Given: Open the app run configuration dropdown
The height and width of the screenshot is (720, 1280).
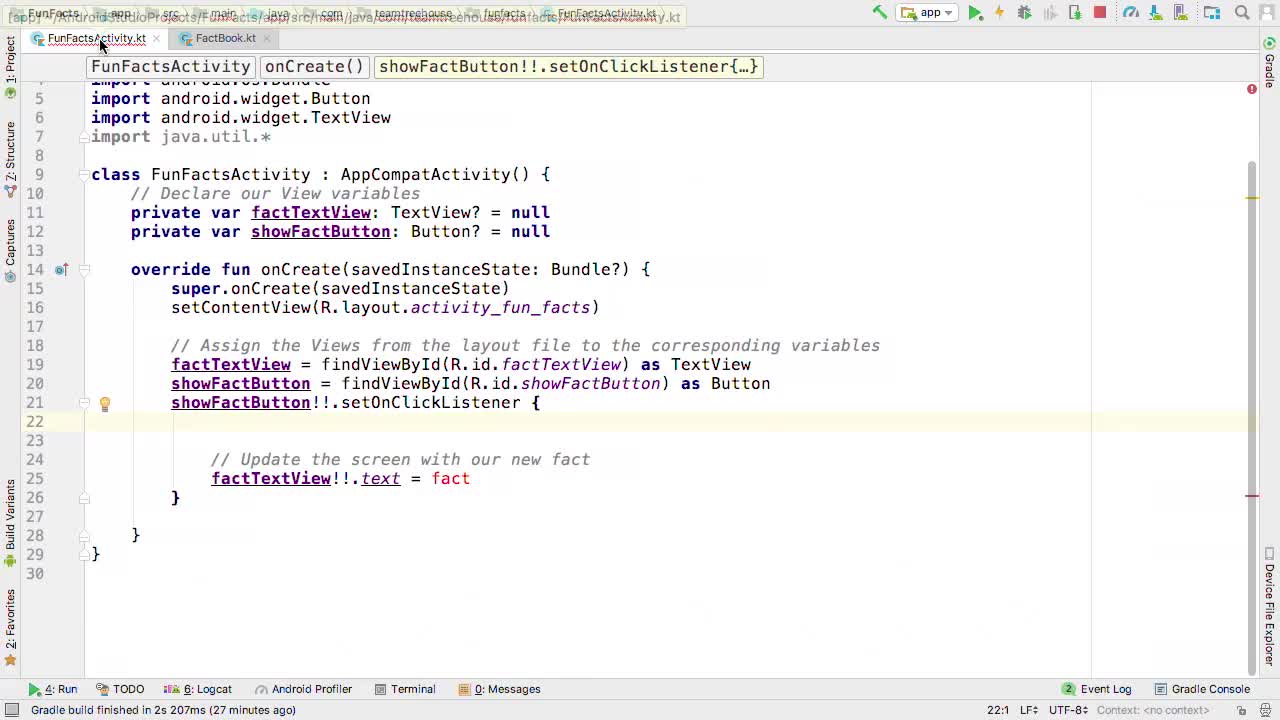Looking at the screenshot, I should click(928, 13).
